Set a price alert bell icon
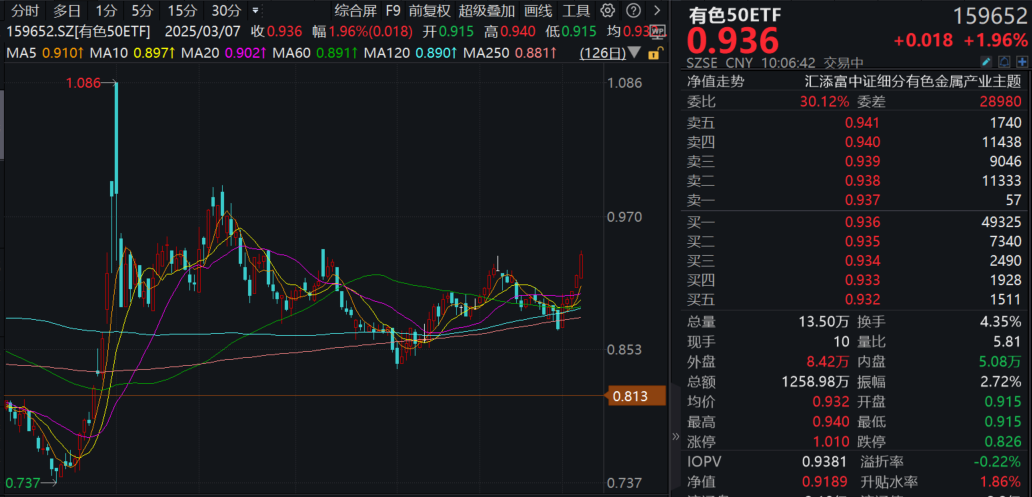The height and width of the screenshot is (497, 1032). click(1004, 63)
